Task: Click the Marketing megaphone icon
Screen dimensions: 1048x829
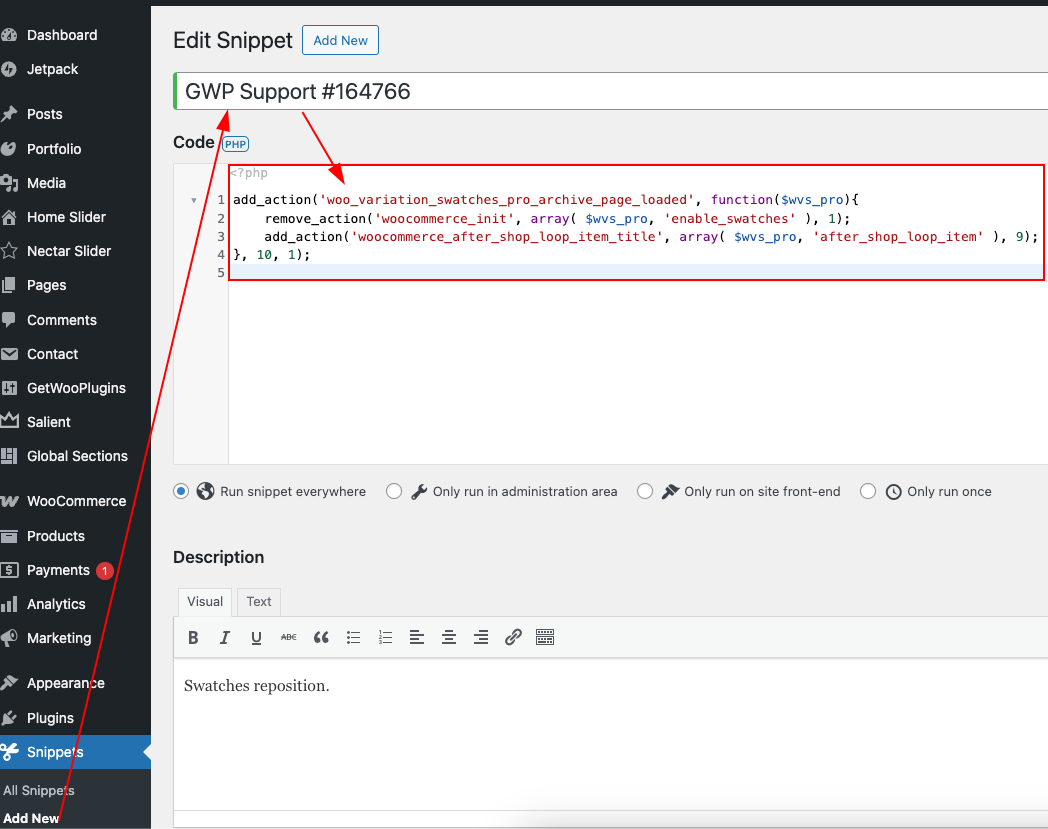Action: [9, 638]
